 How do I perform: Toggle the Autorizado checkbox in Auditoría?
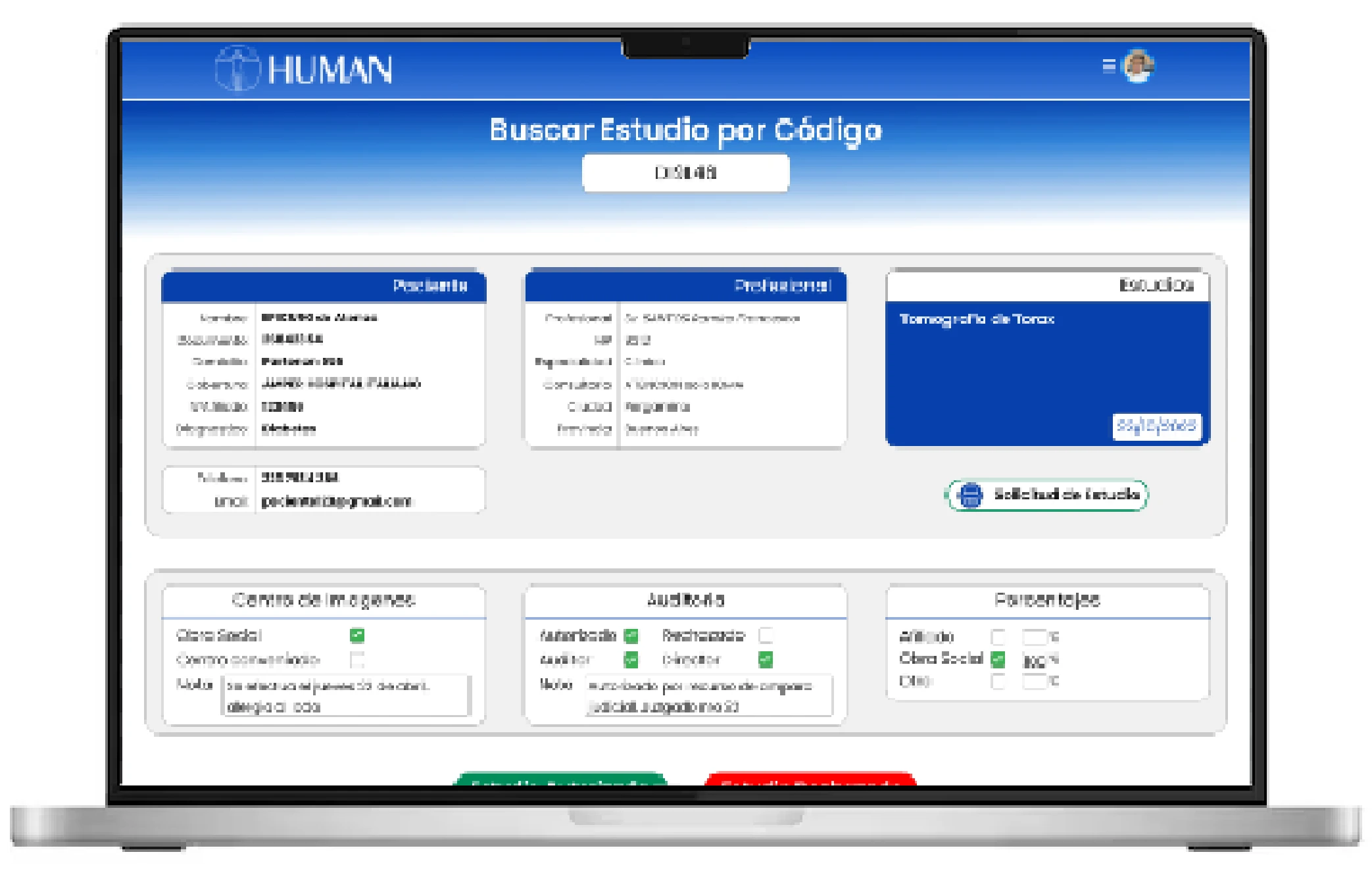[x=632, y=635]
